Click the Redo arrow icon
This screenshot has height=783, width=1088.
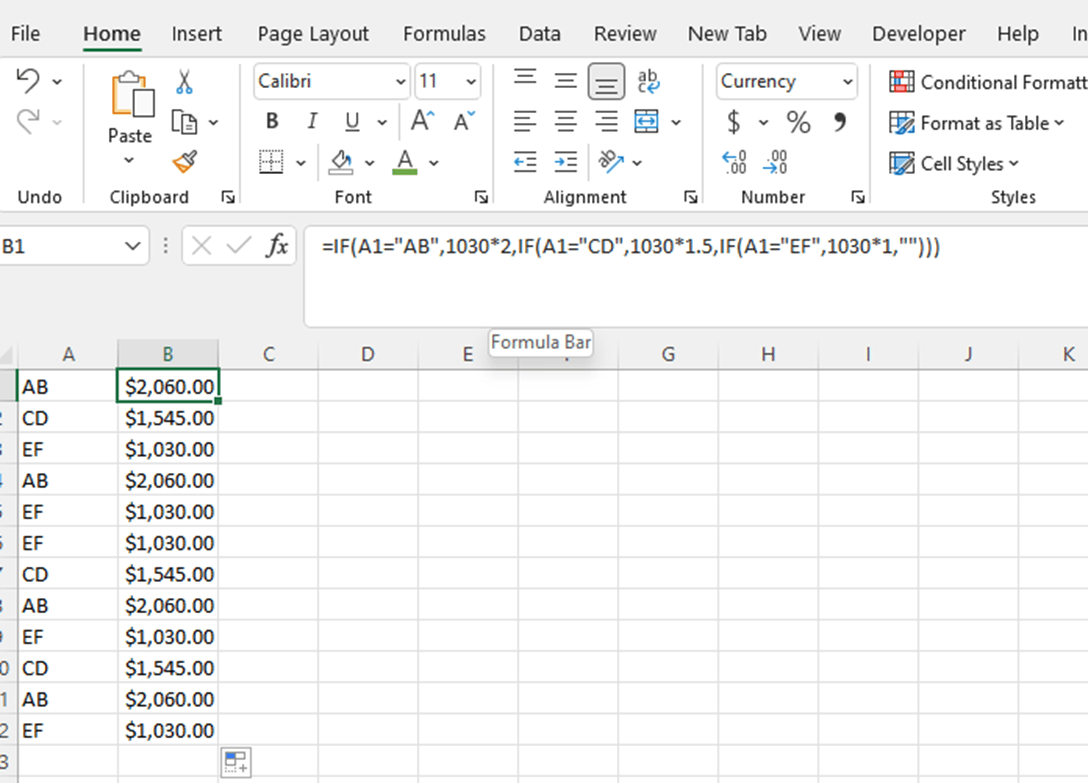pos(28,121)
